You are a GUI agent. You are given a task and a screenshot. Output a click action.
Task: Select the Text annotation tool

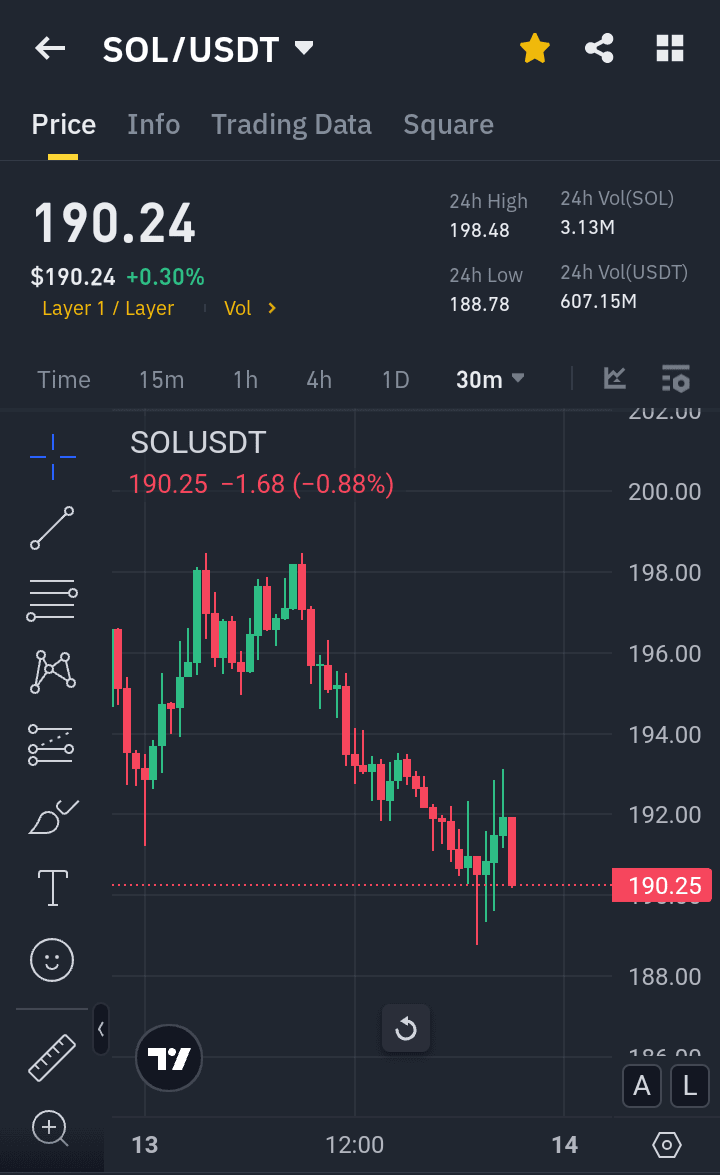point(52,887)
